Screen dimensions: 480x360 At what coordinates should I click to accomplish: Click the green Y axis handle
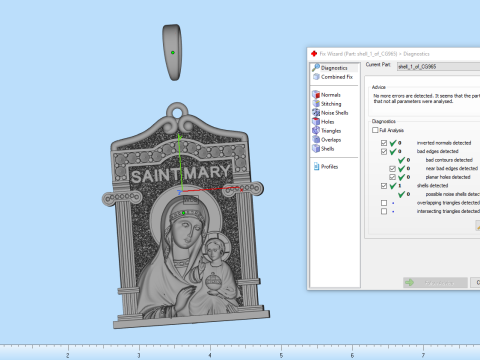(179, 137)
